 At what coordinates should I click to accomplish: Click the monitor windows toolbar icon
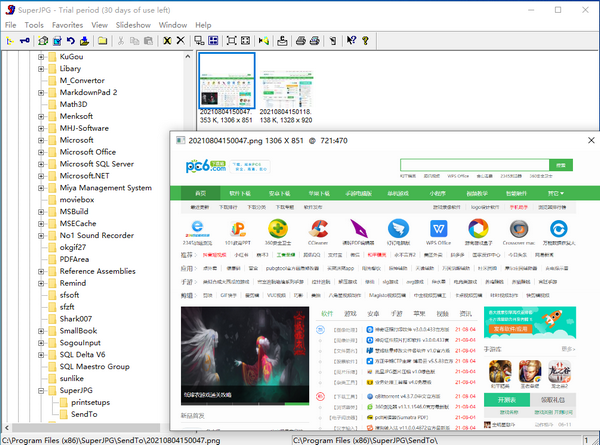point(199,41)
